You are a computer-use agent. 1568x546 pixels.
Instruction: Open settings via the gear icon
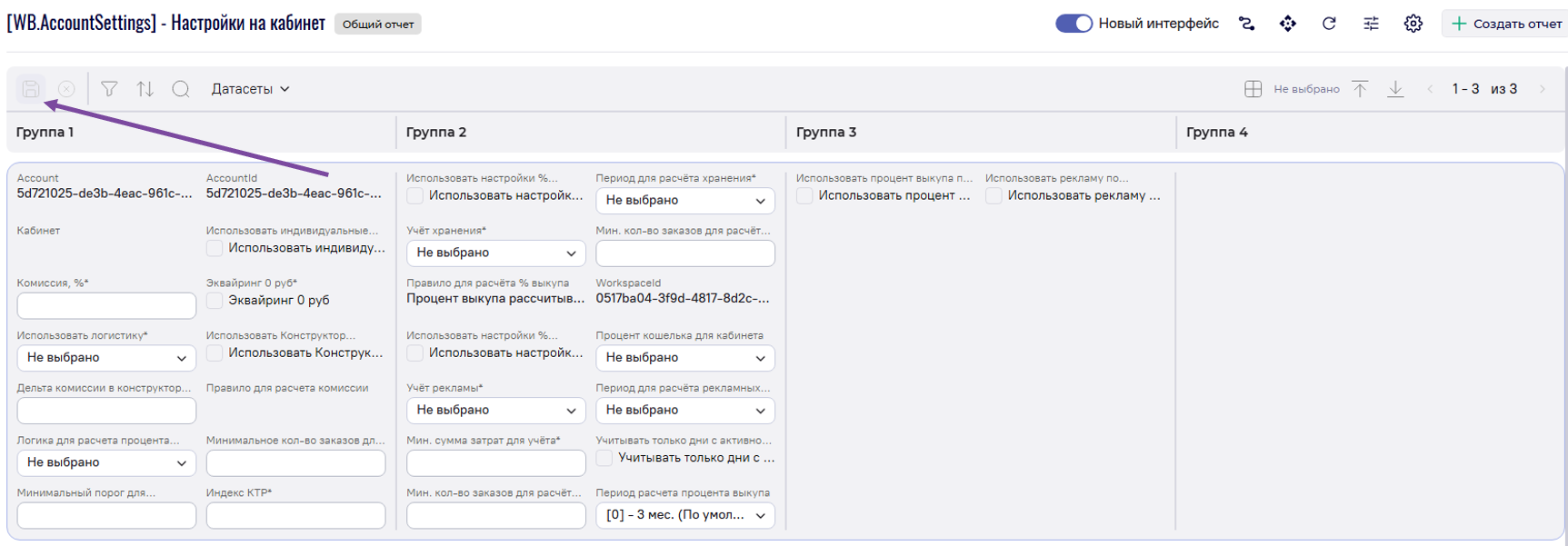[x=1413, y=24]
